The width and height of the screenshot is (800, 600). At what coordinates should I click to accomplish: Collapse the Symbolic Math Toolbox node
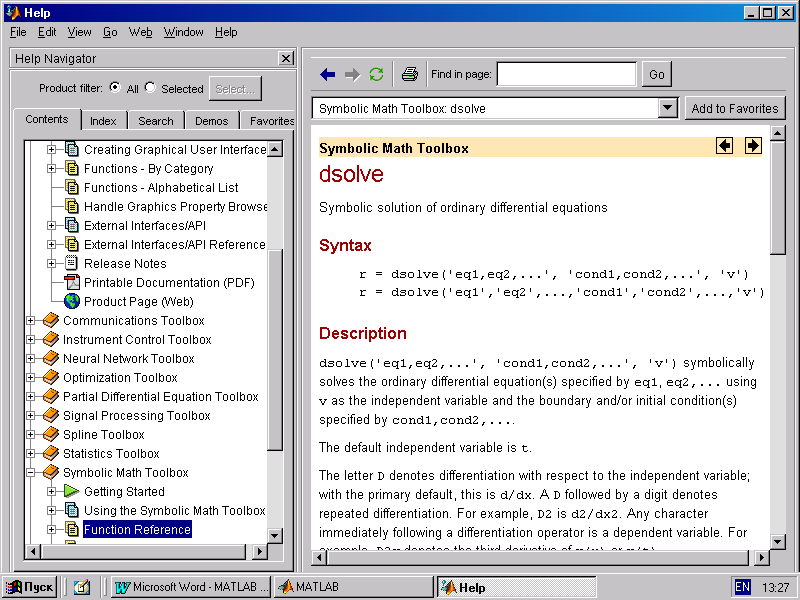point(31,472)
